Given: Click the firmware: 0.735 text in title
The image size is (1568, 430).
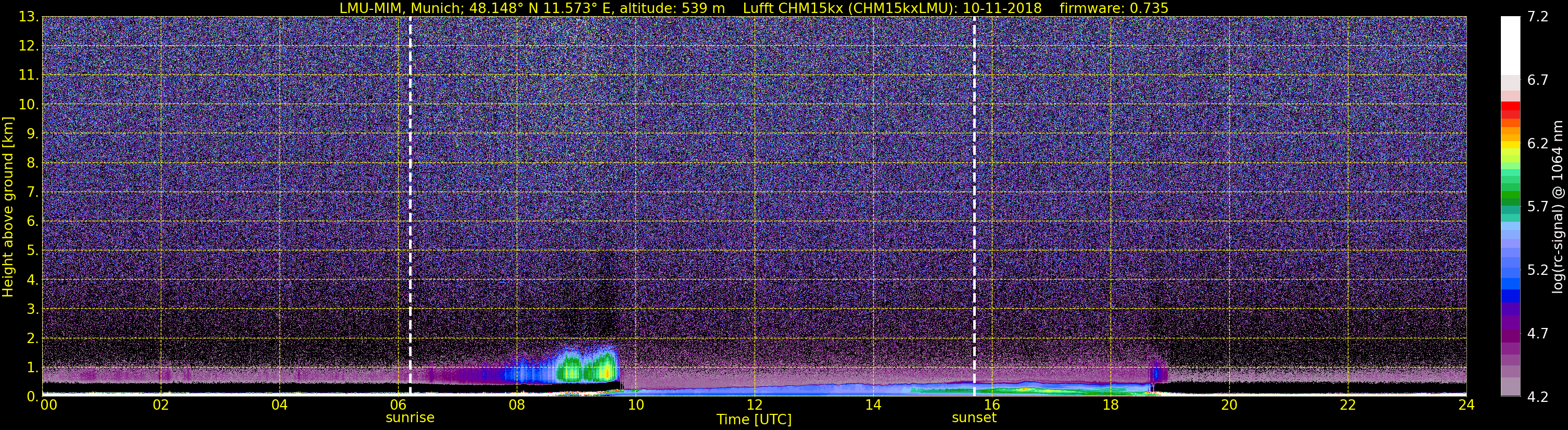Looking at the screenshot, I should click(1114, 8).
